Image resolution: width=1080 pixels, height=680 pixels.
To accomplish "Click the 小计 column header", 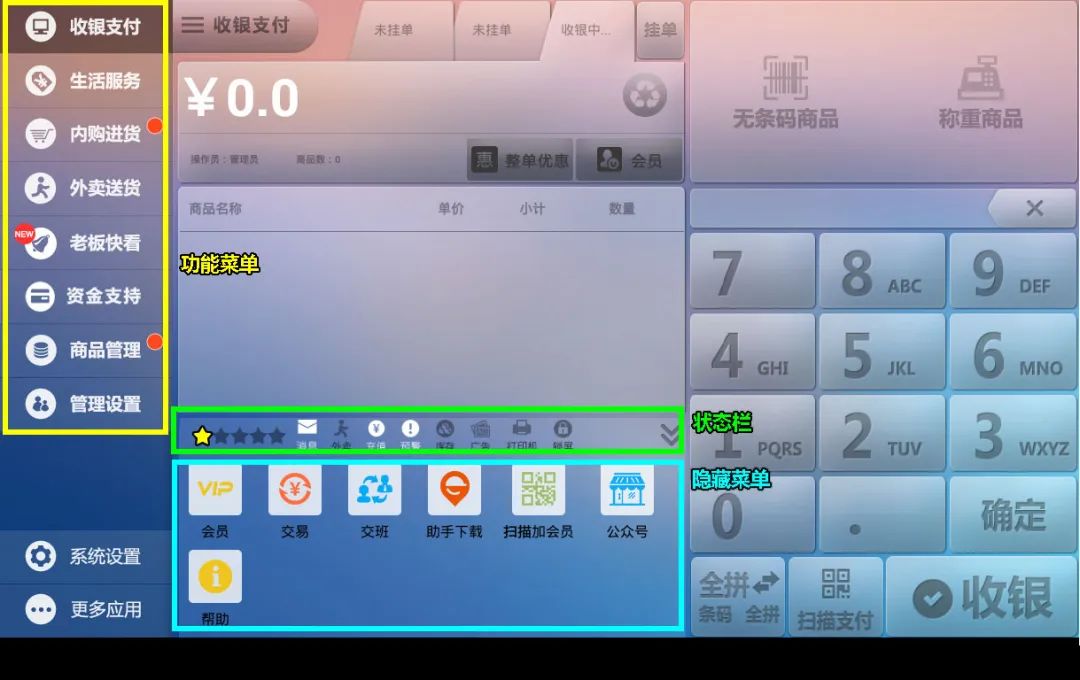I will [x=532, y=208].
